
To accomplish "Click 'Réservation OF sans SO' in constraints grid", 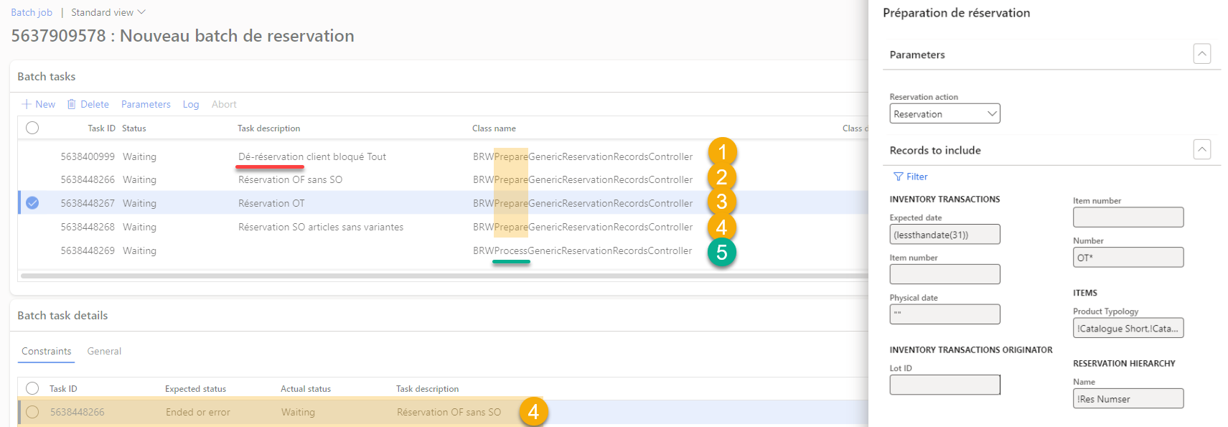I will (x=449, y=412).
